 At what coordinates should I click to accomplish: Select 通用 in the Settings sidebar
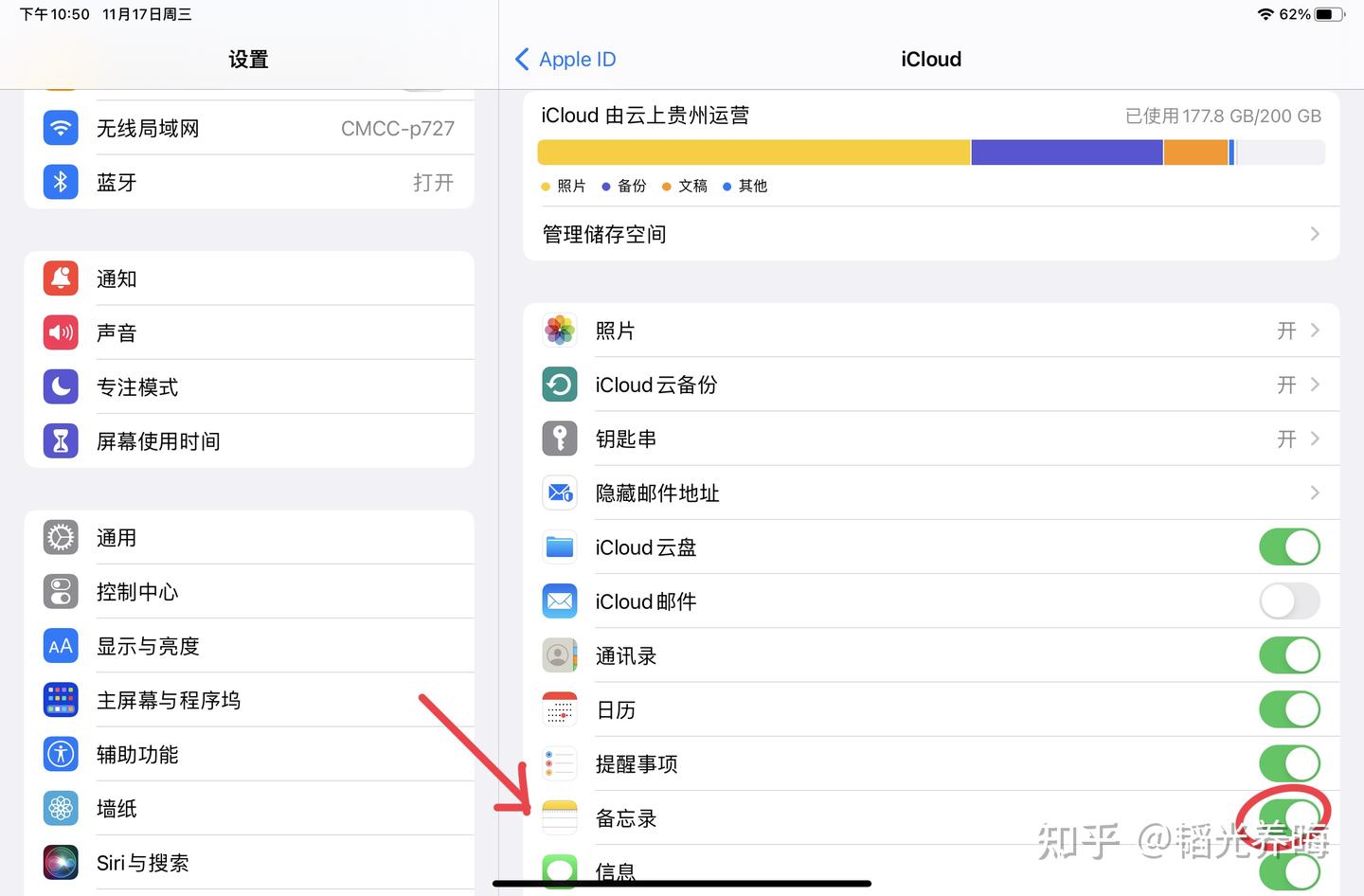coord(116,537)
